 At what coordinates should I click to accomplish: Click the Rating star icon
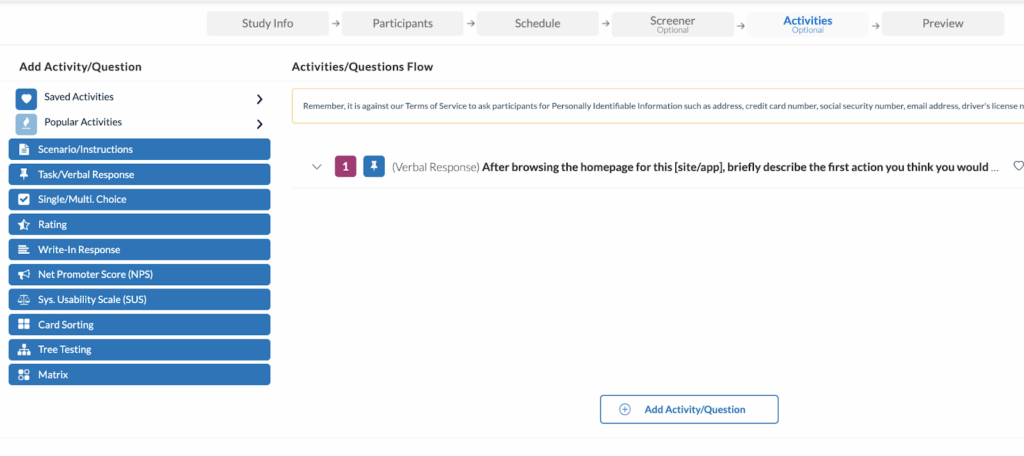24,225
